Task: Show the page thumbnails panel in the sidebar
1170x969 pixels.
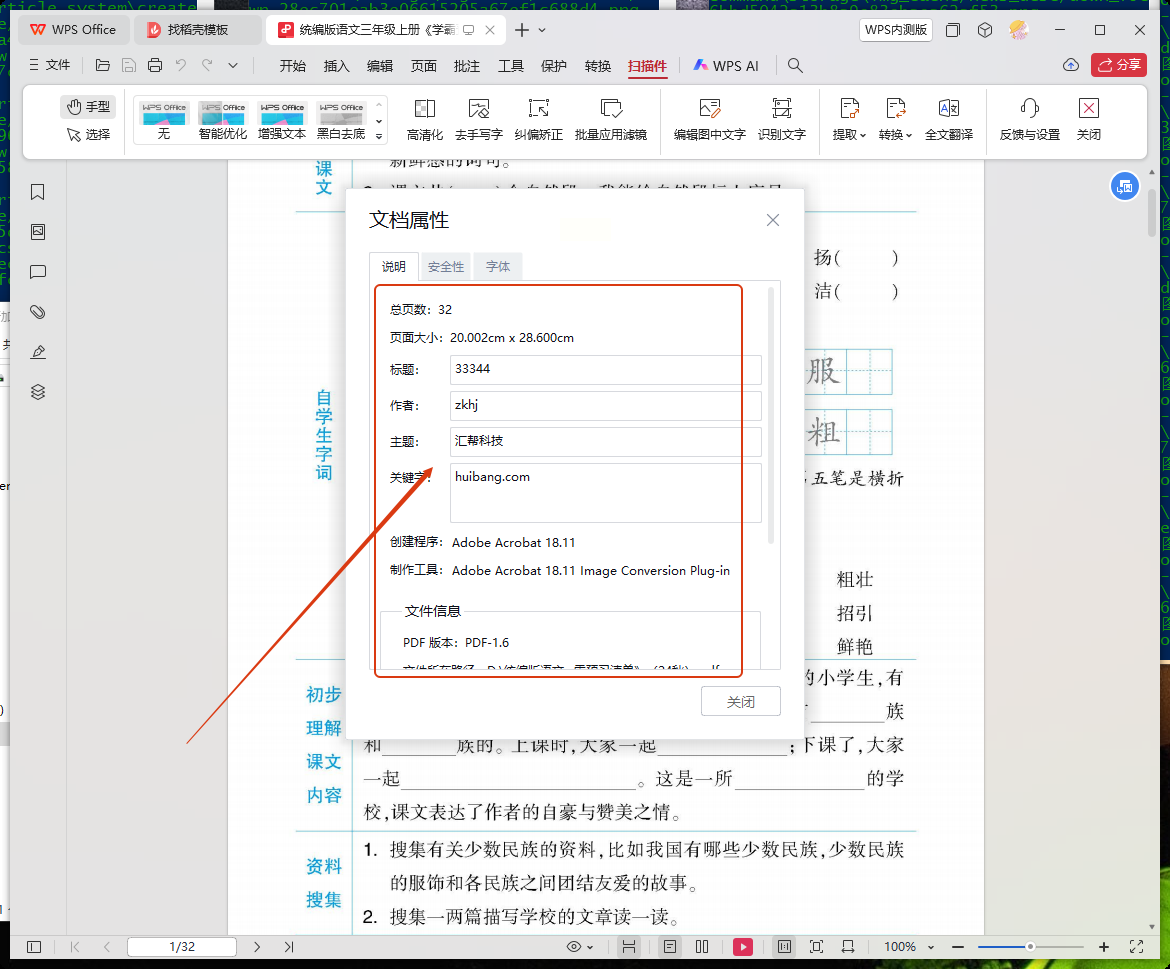Action: (37, 232)
